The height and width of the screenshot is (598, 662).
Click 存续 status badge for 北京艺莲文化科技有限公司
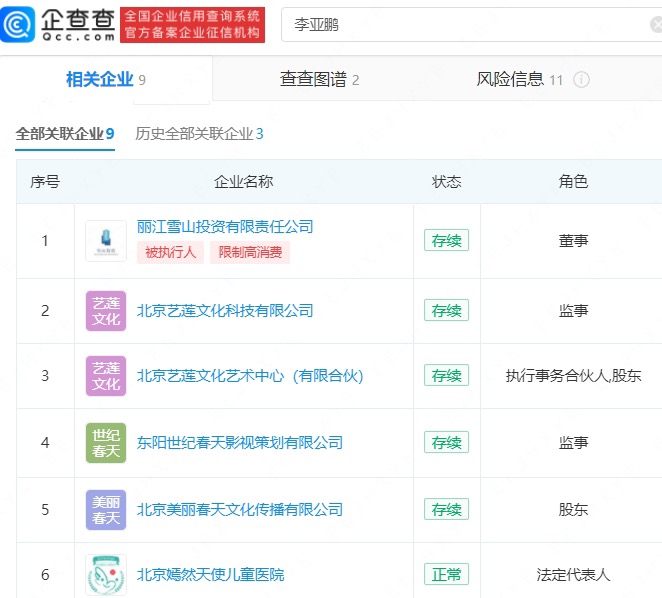coord(447,310)
